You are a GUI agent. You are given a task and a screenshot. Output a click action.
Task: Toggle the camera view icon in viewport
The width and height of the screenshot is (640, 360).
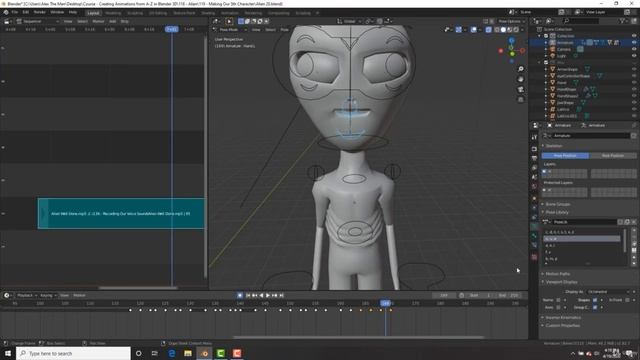[520, 89]
